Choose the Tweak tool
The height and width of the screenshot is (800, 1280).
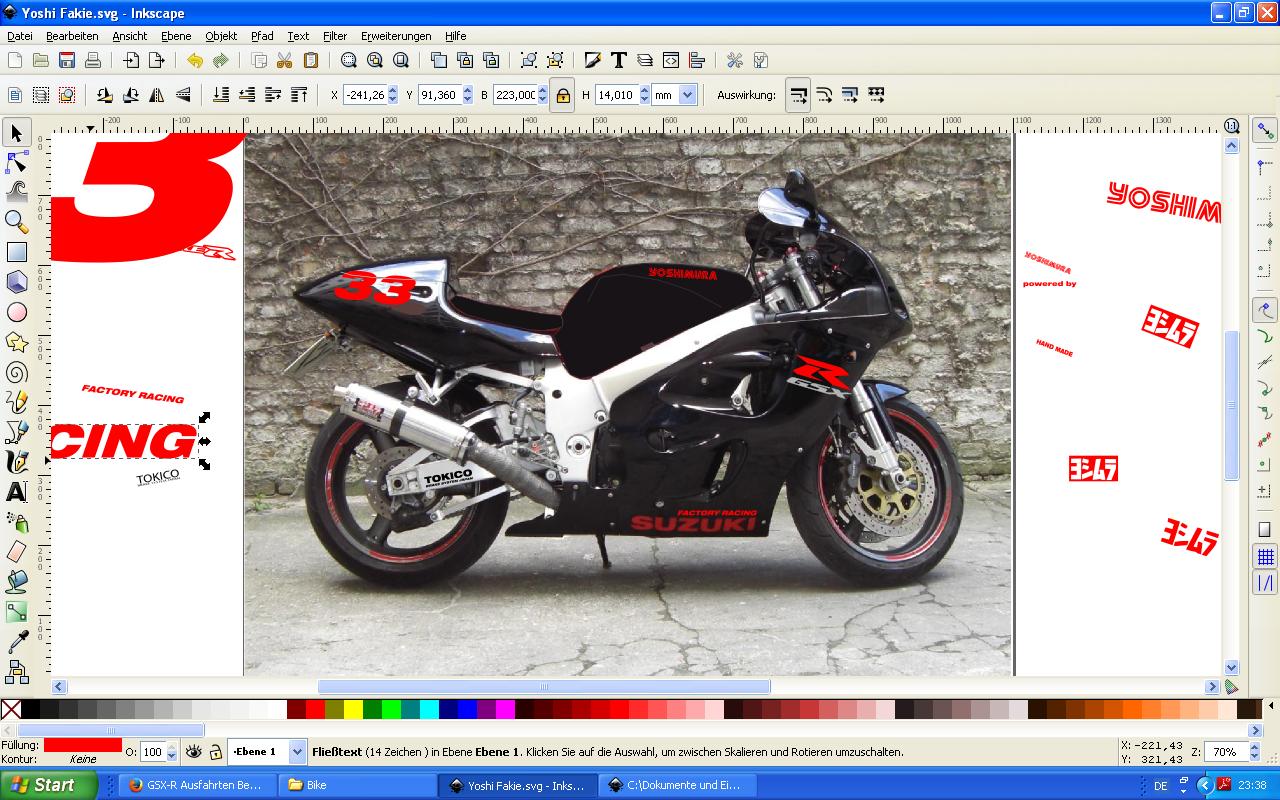point(16,192)
